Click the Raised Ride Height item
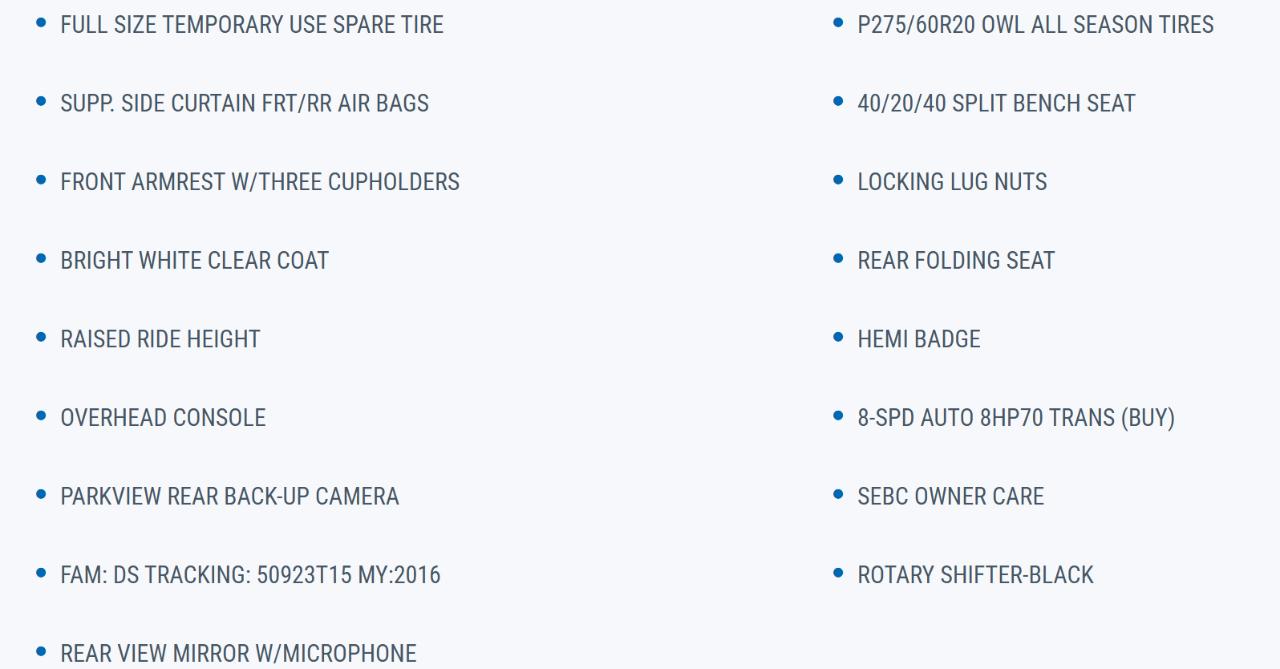The width and height of the screenshot is (1280, 669). pos(160,339)
